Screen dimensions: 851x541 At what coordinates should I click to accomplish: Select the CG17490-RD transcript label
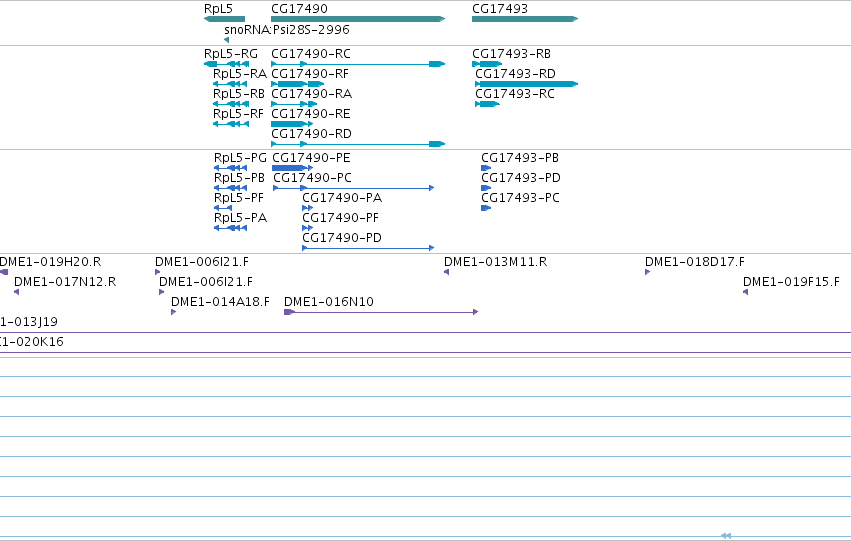[312, 134]
